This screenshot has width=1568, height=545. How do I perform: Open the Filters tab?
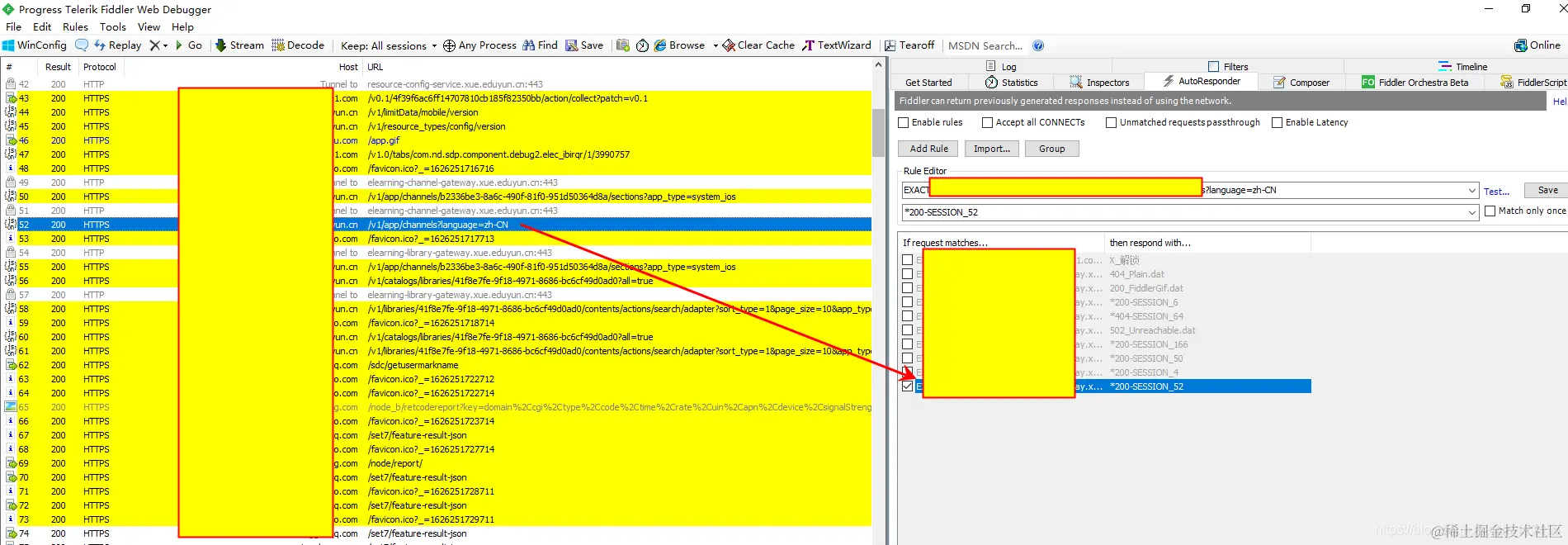1228,66
